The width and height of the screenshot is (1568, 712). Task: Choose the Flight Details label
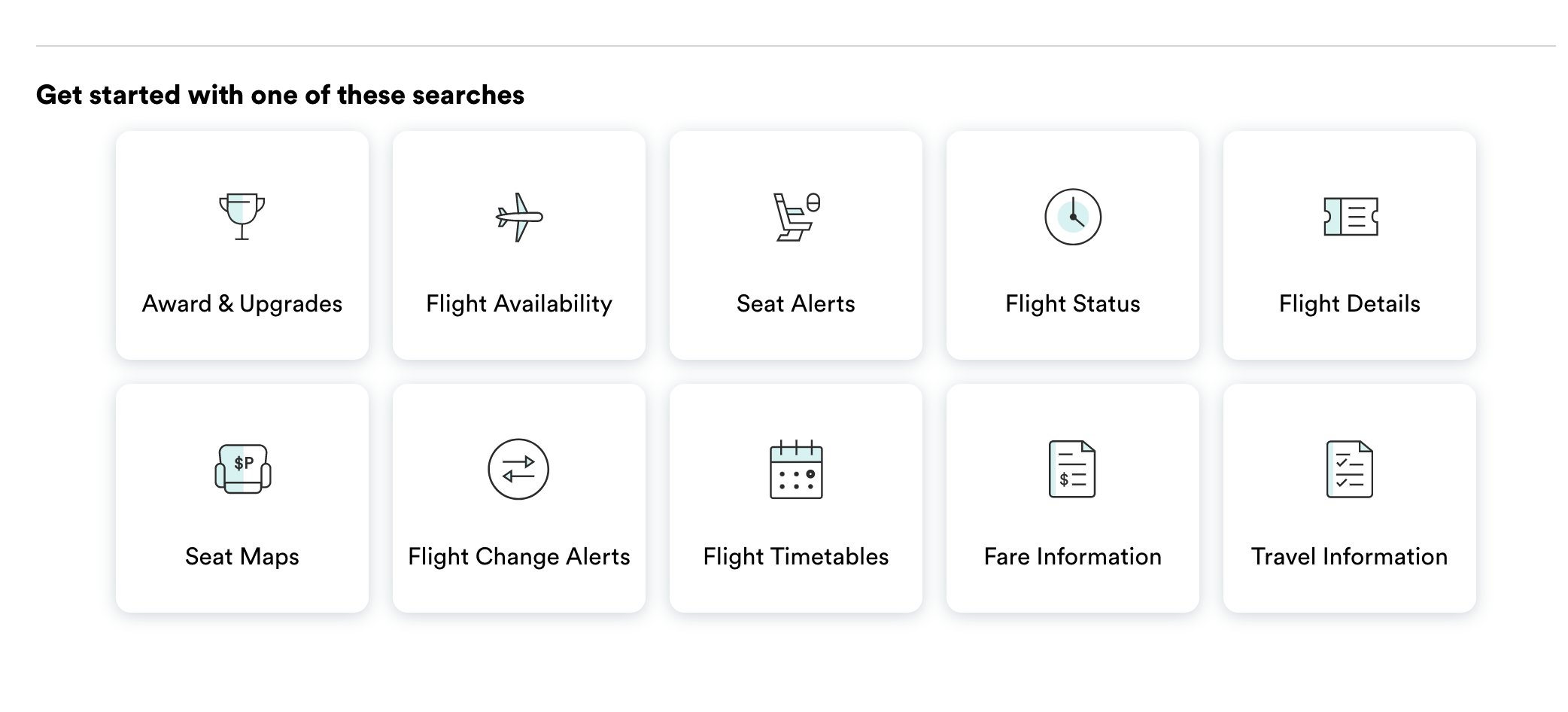[1350, 303]
